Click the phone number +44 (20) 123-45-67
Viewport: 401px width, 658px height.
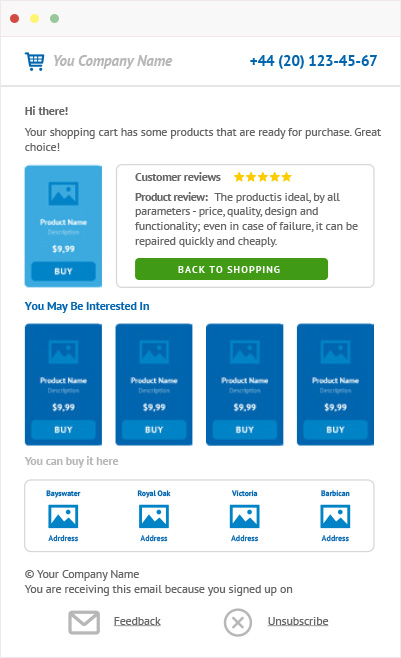click(x=313, y=61)
